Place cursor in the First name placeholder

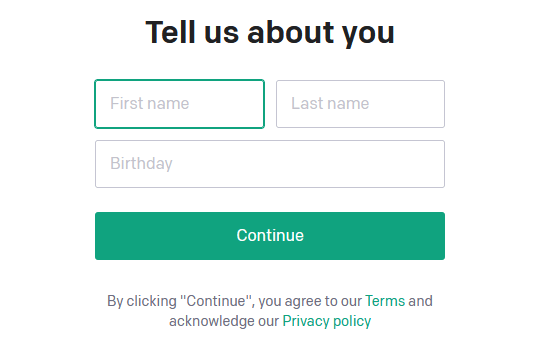pyautogui.click(x=150, y=104)
